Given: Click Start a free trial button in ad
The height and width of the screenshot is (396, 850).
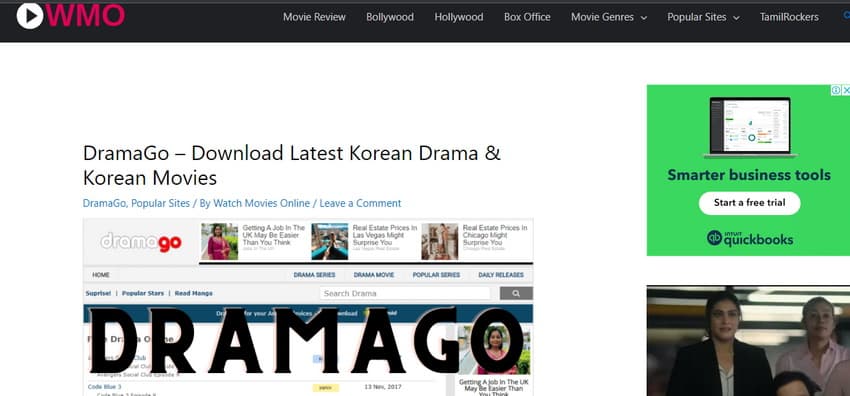Looking at the screenshot, I should pyautogui.click(x=749, y=203).
